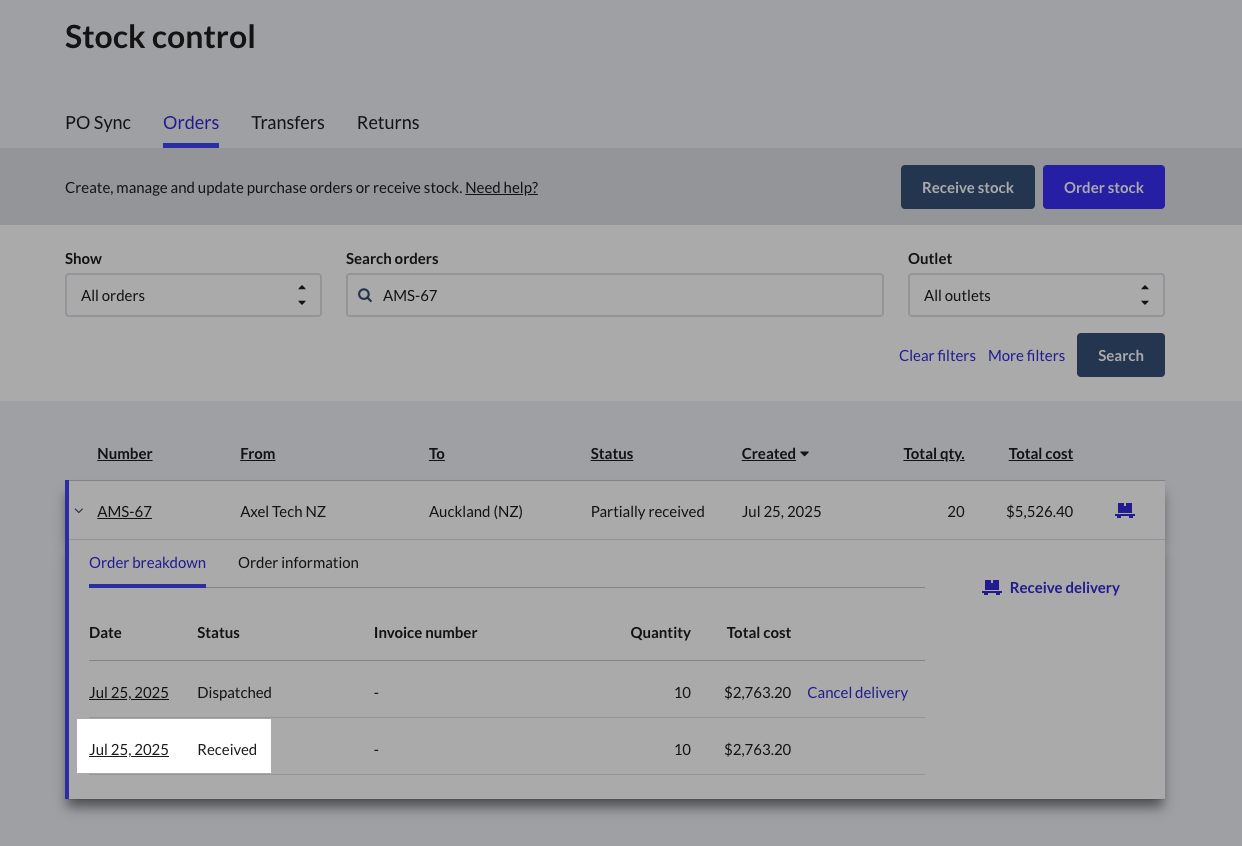
Task: Open the Show orders dropdown
Action: pos(193,296)
